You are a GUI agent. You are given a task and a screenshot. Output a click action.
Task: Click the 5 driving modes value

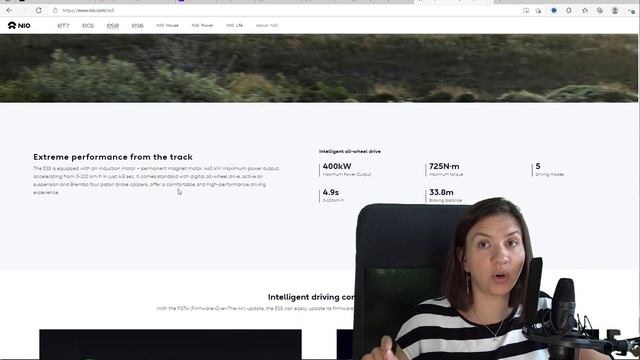pyautogui.click(x=538, y=166)
